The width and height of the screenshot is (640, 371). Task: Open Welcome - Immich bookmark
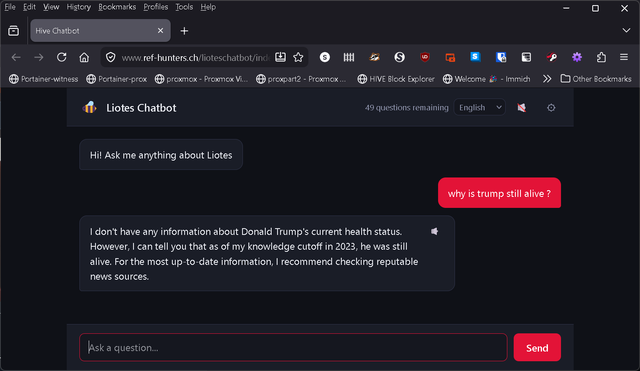tap(487, 79)
